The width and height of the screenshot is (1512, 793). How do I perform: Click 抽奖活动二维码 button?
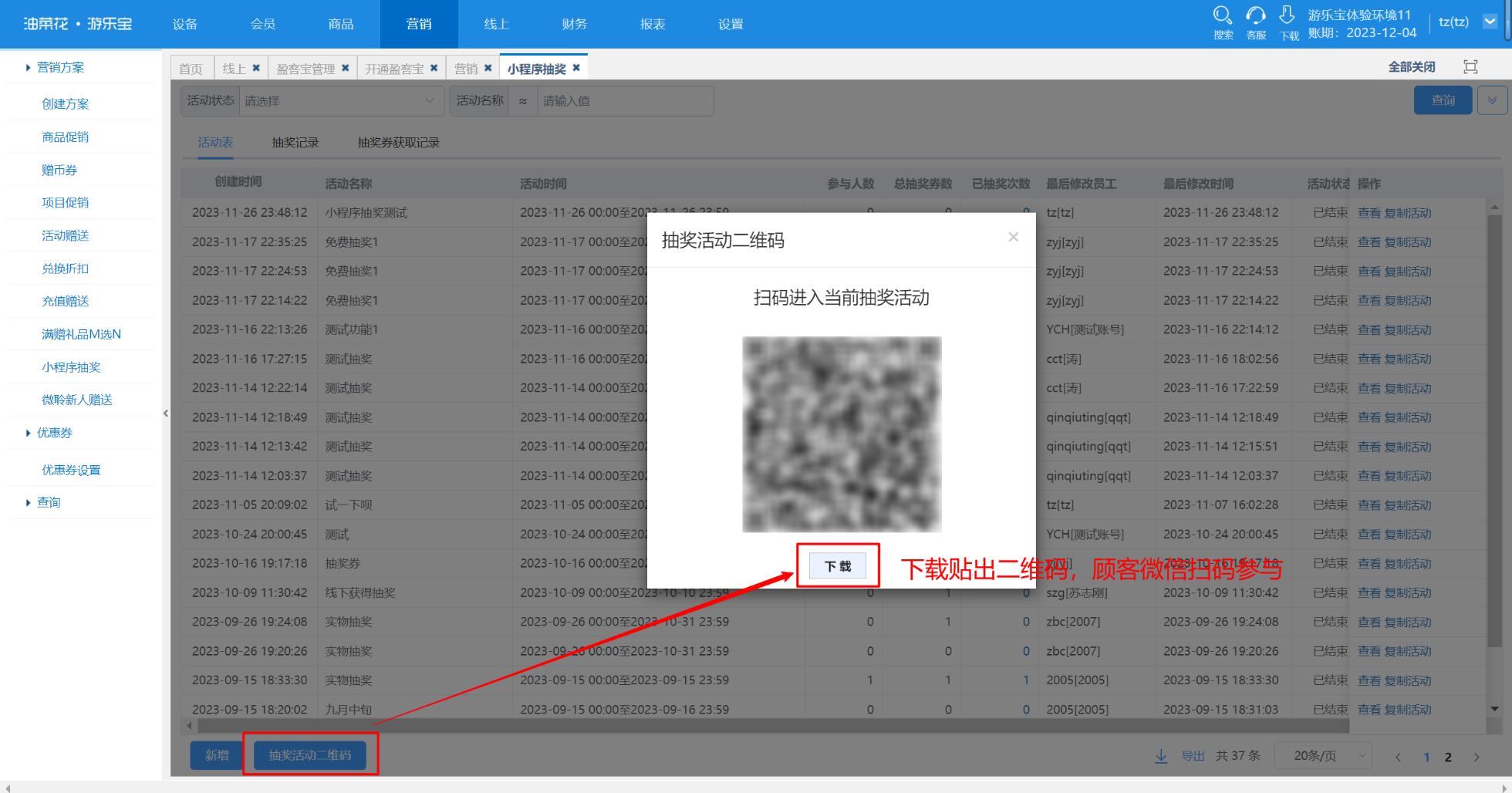pos(310,755)
